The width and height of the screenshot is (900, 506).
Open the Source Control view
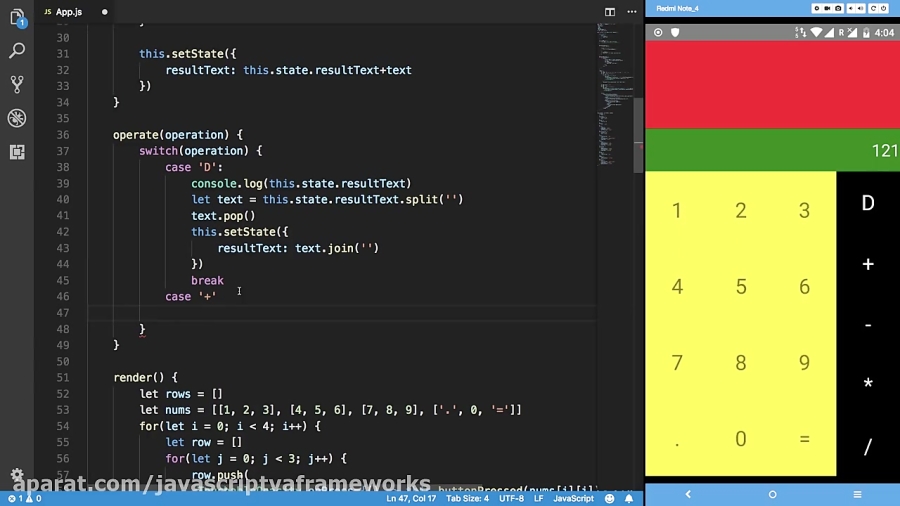[x=17, y=84]
